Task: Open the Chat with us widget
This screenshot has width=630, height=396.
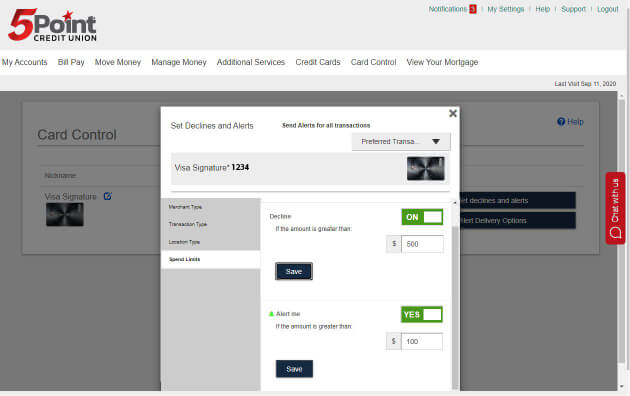Action: coord(615,208)
